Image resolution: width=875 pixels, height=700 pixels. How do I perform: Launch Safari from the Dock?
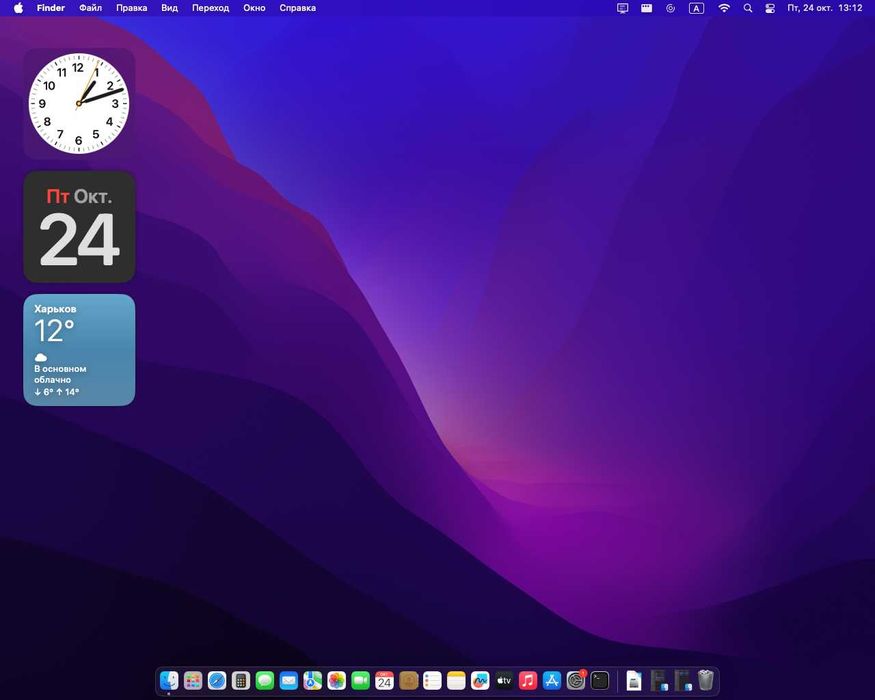pos(217,680)
